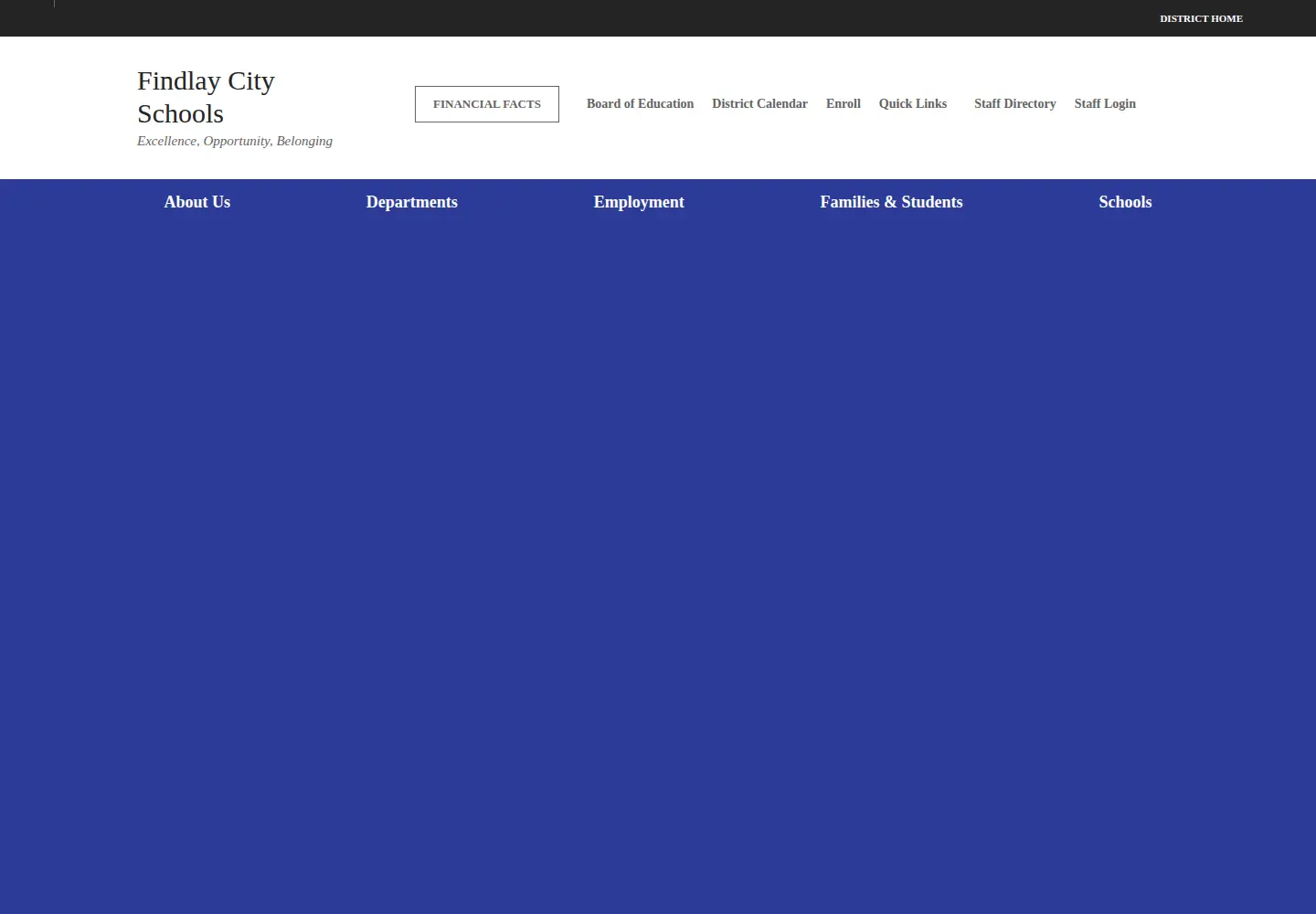Open the Staff Directory link
The height and width of the screenshot is (914, 1316).
1014,104
